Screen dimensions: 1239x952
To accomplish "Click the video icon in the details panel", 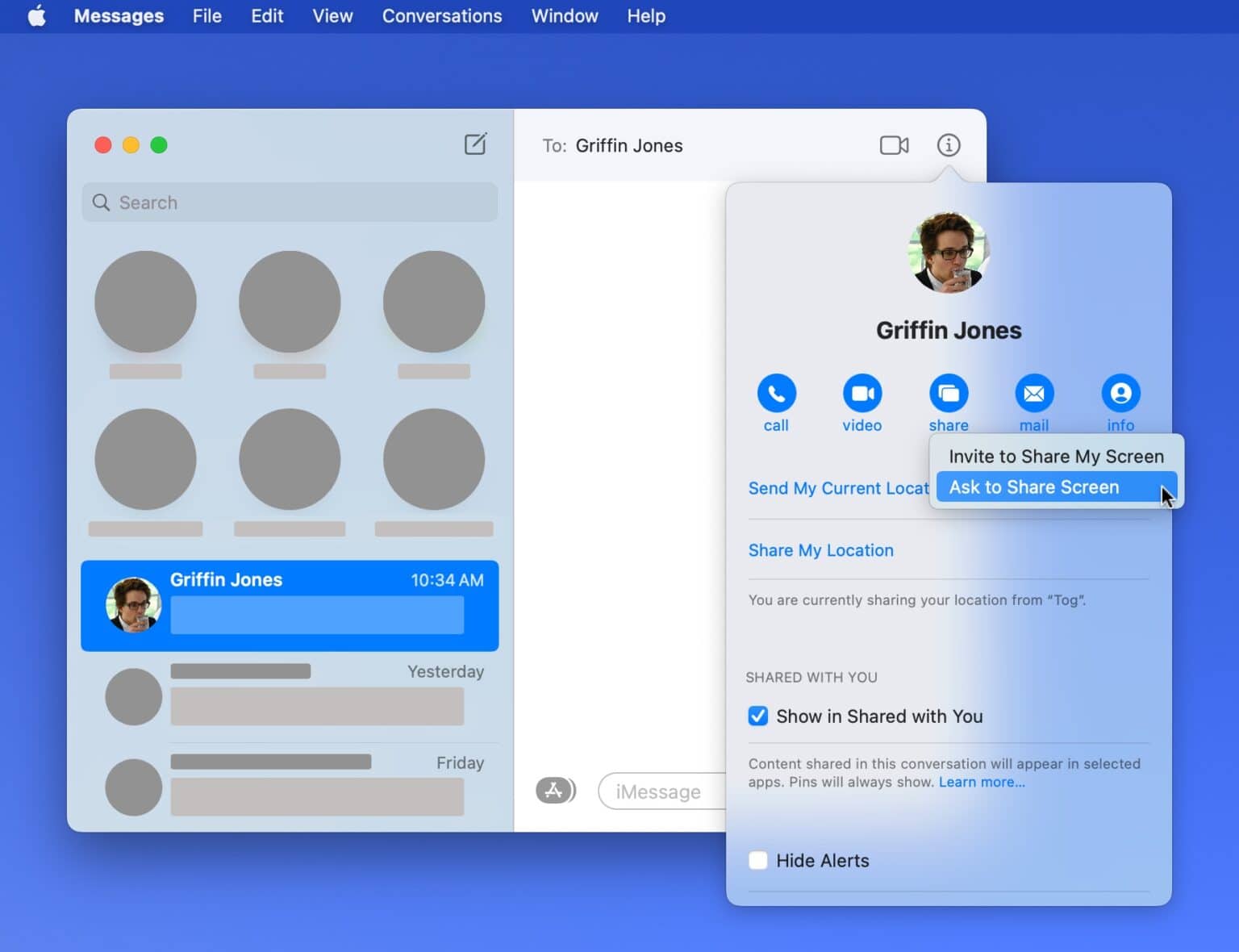I will [x=861, y=394].
